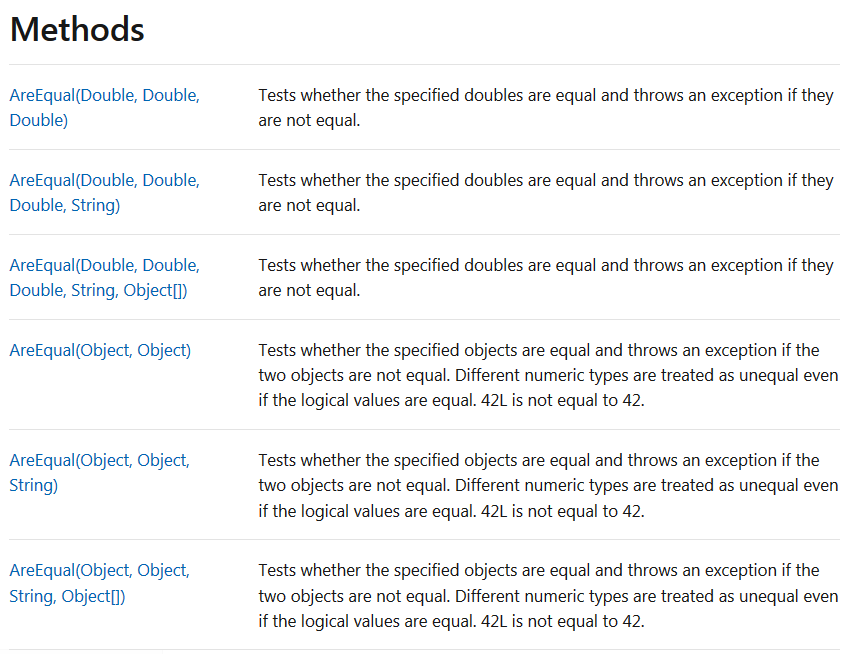
Task: Open AreEqual(Object, Object, String, Object[]) link
Action: click(100, 583)
